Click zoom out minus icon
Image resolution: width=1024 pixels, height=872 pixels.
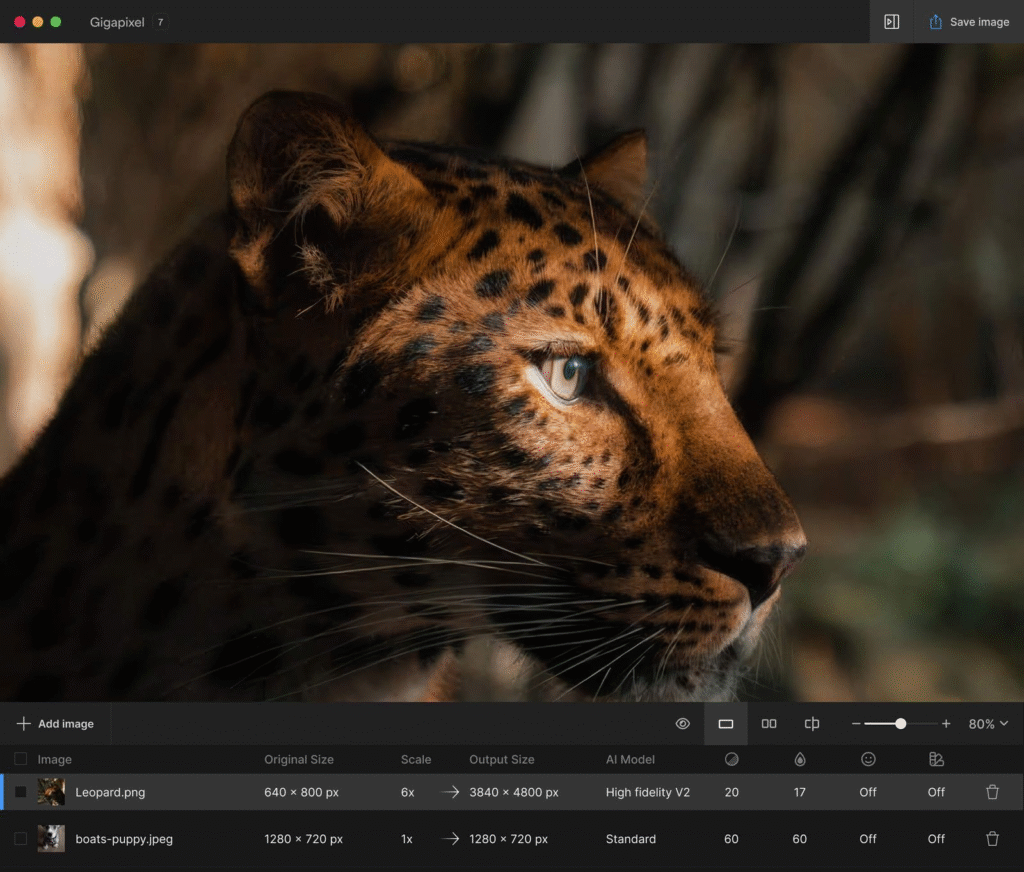coord(856,724)
